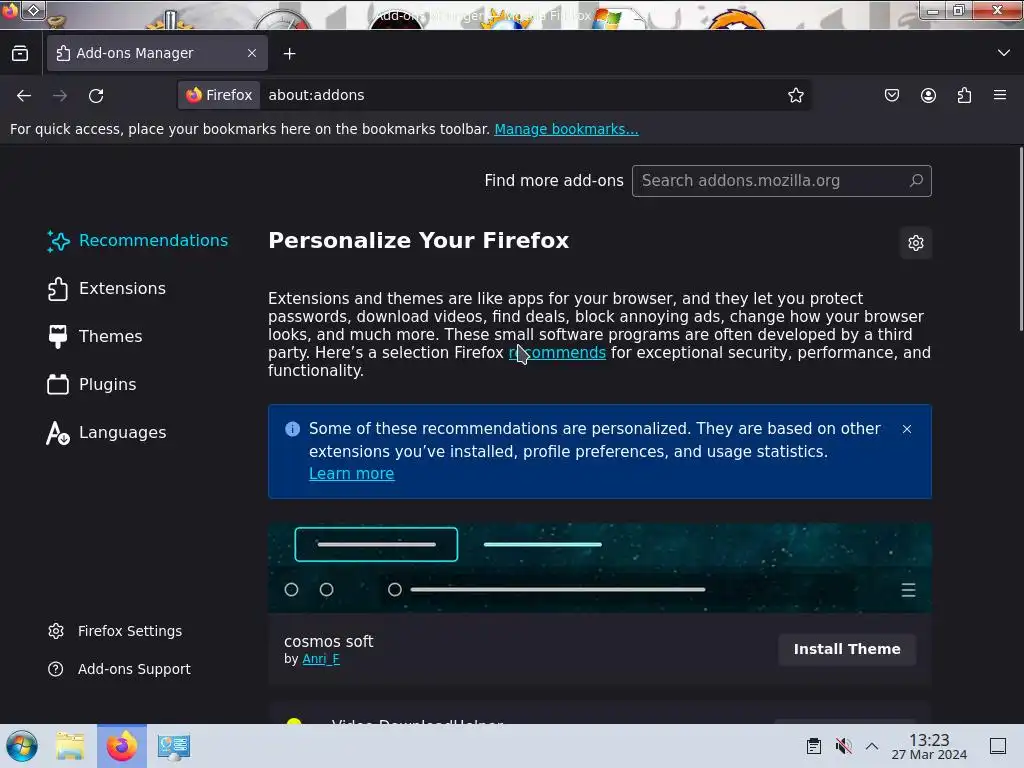Open the Languages category
The height and width of the screenshot is (768, 1024).
[106, 432]
